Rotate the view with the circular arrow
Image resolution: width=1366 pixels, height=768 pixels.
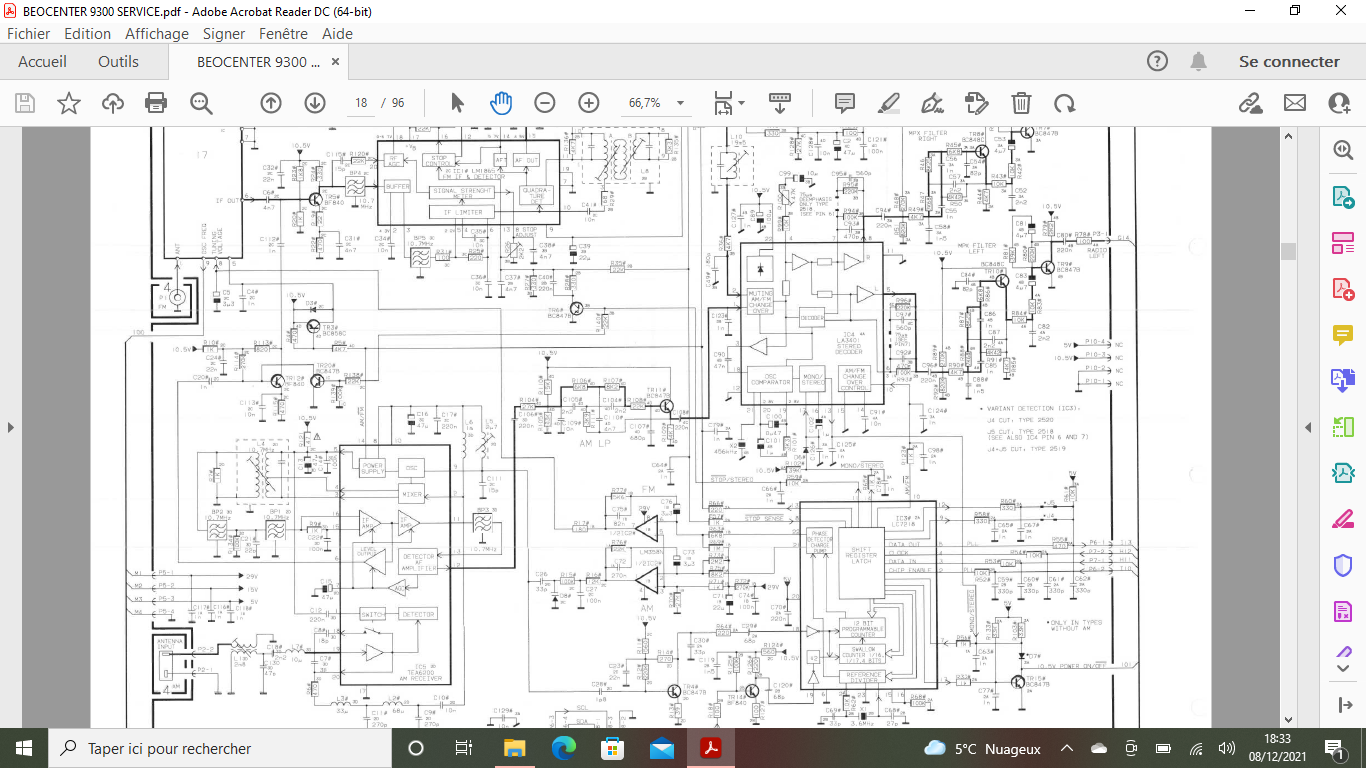coord(1065,103)
